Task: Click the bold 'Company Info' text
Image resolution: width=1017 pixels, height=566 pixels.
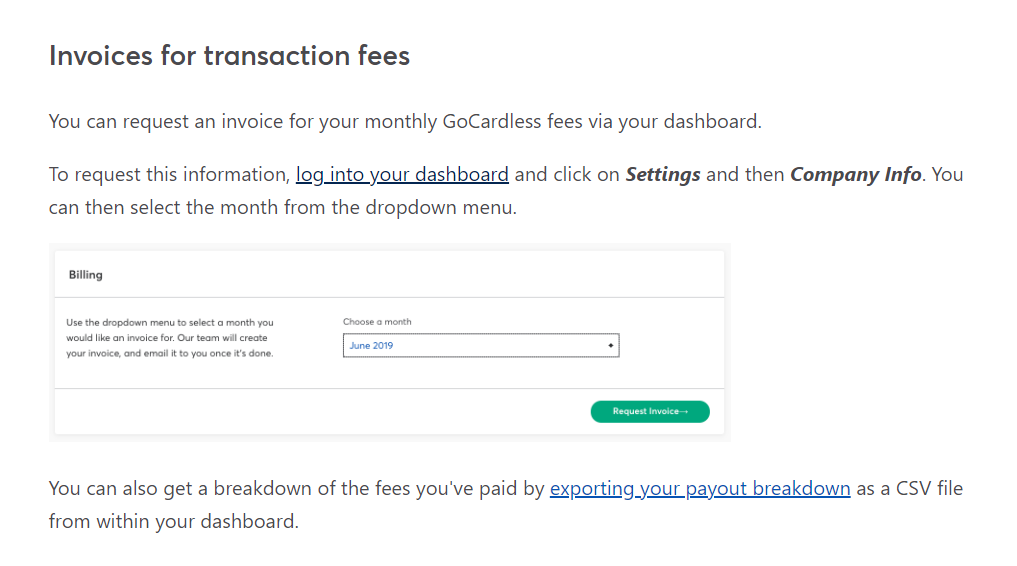Action: click(x=855, y=175)
